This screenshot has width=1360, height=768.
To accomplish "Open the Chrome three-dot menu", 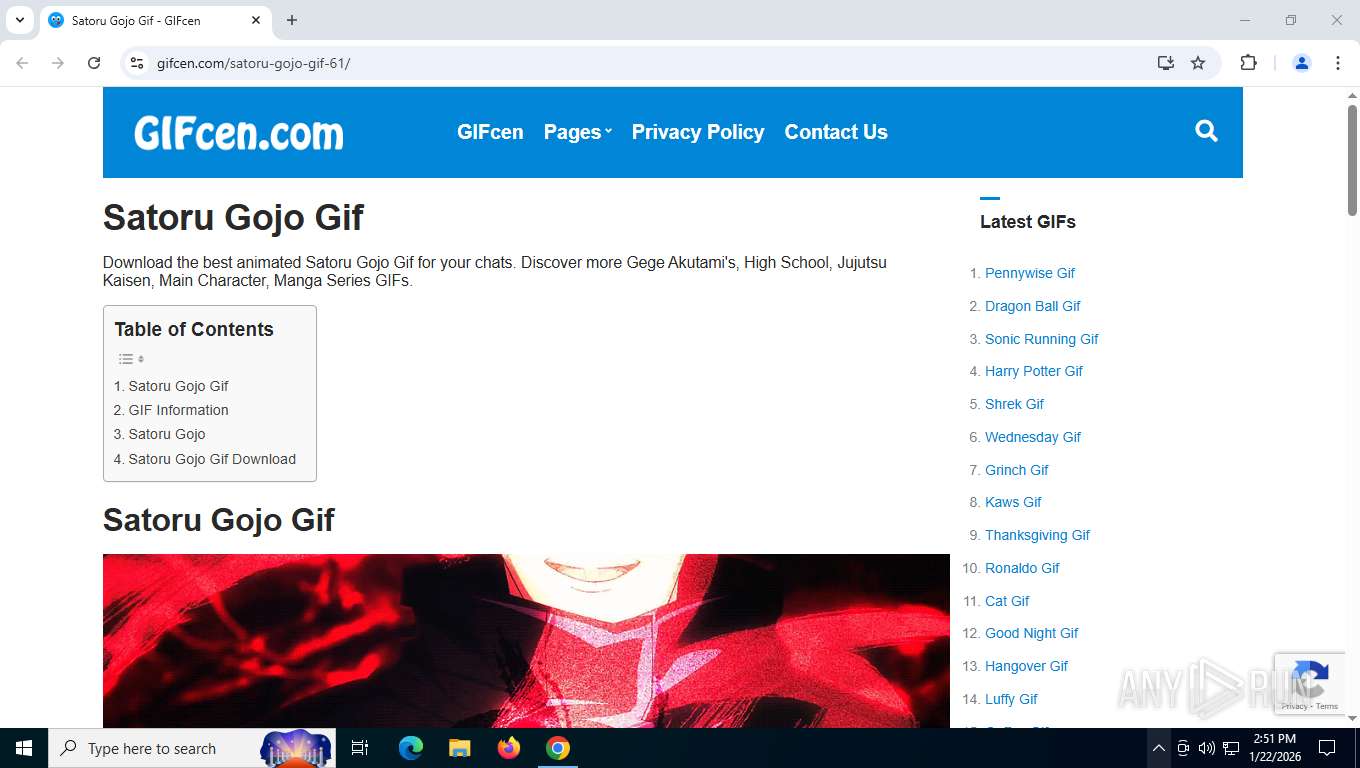I will (1338, 63).
